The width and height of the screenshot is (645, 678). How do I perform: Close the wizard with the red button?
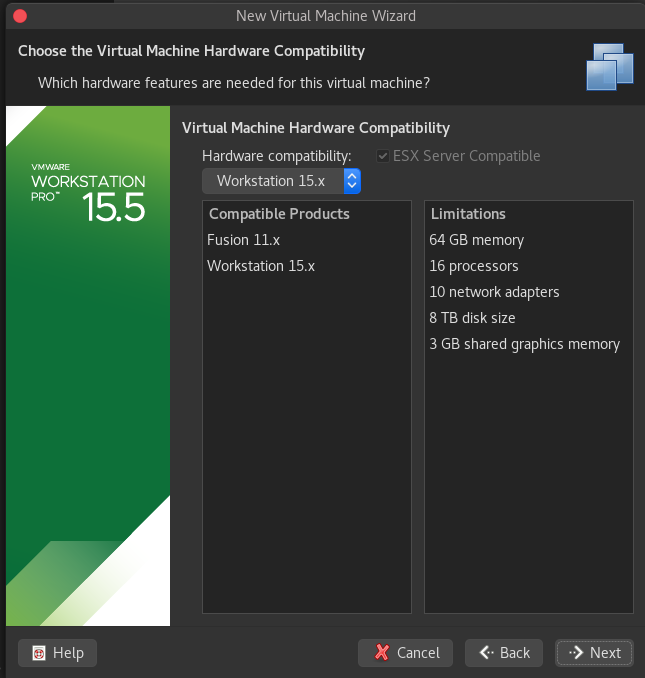[x=20, y=16]
